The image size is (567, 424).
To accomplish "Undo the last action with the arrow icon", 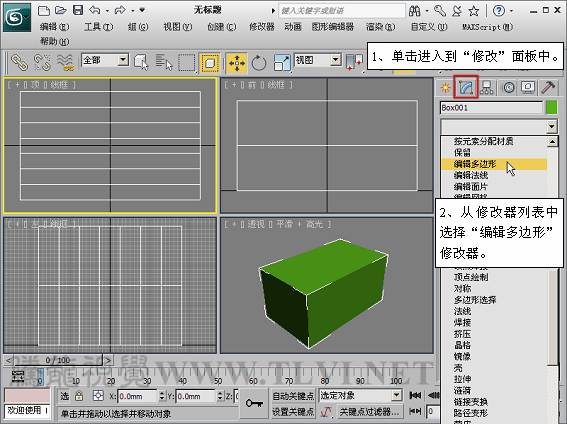I will [x=95, y=10].
